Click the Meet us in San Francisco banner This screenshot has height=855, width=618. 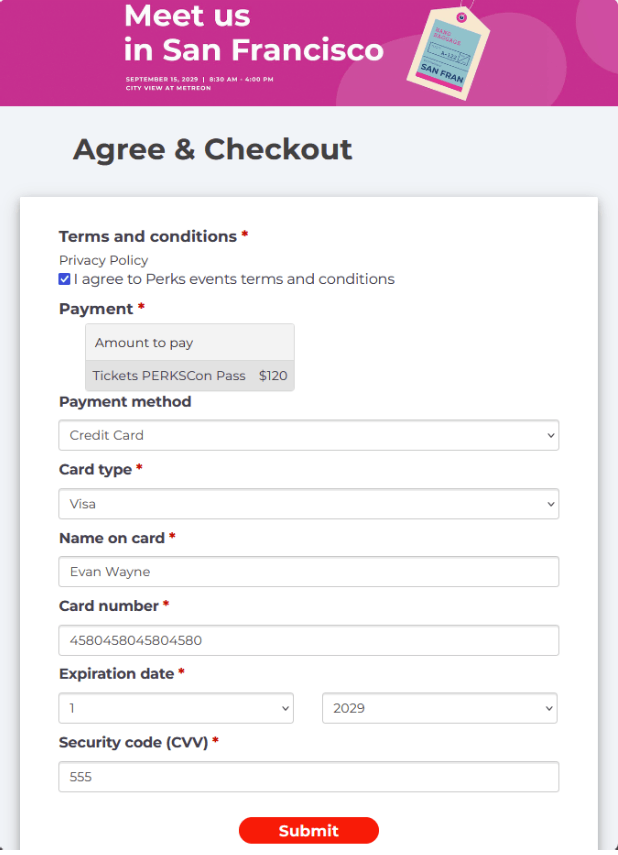309,53
